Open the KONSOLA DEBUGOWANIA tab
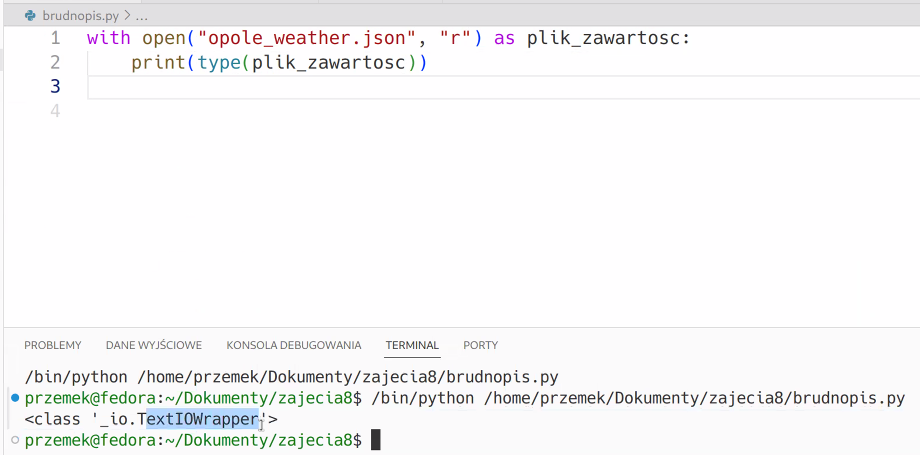This screenshot has width=920, height=455. (294, 345)
